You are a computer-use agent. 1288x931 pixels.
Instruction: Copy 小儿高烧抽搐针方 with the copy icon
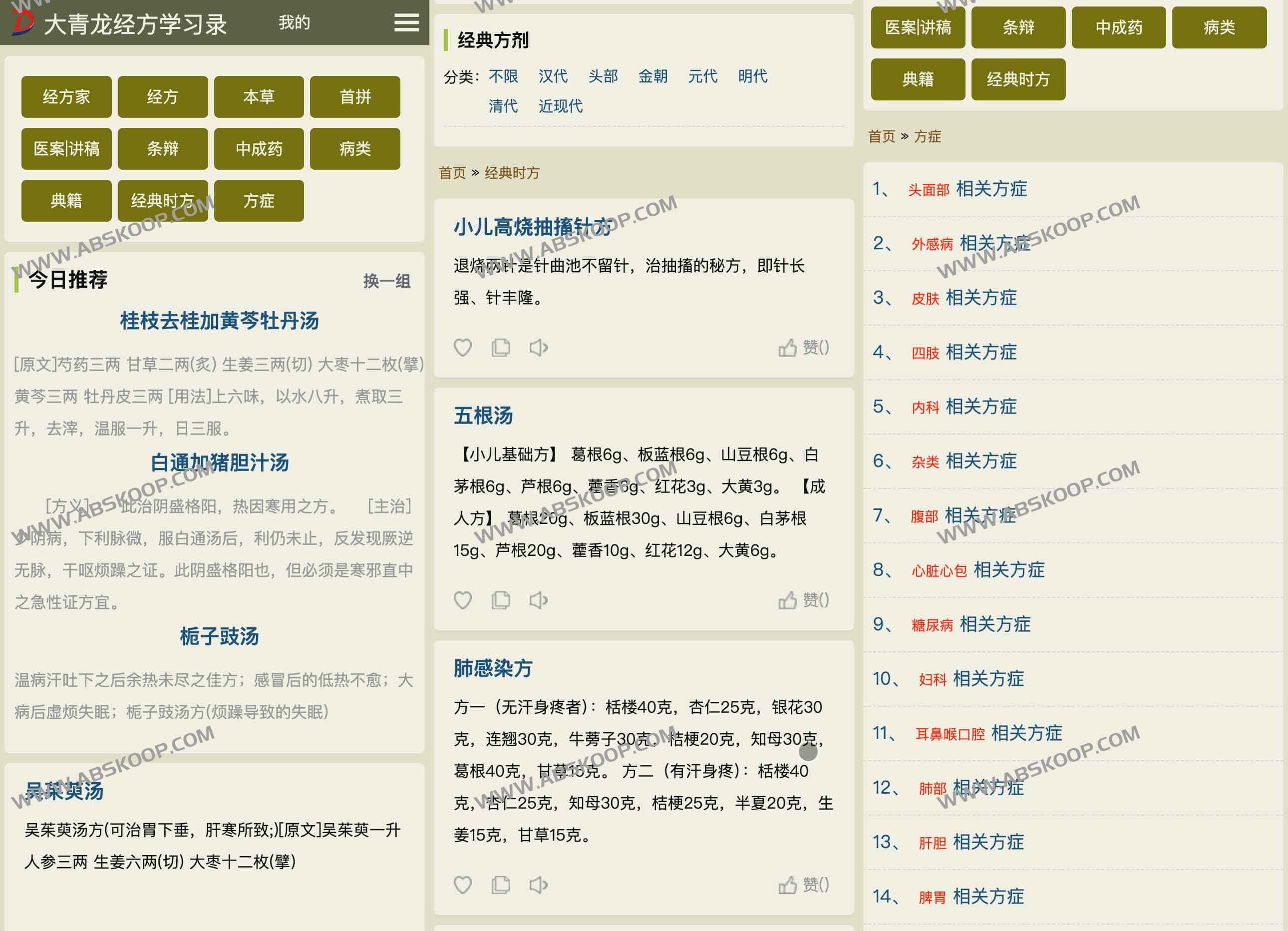click(x=500, y=348)
